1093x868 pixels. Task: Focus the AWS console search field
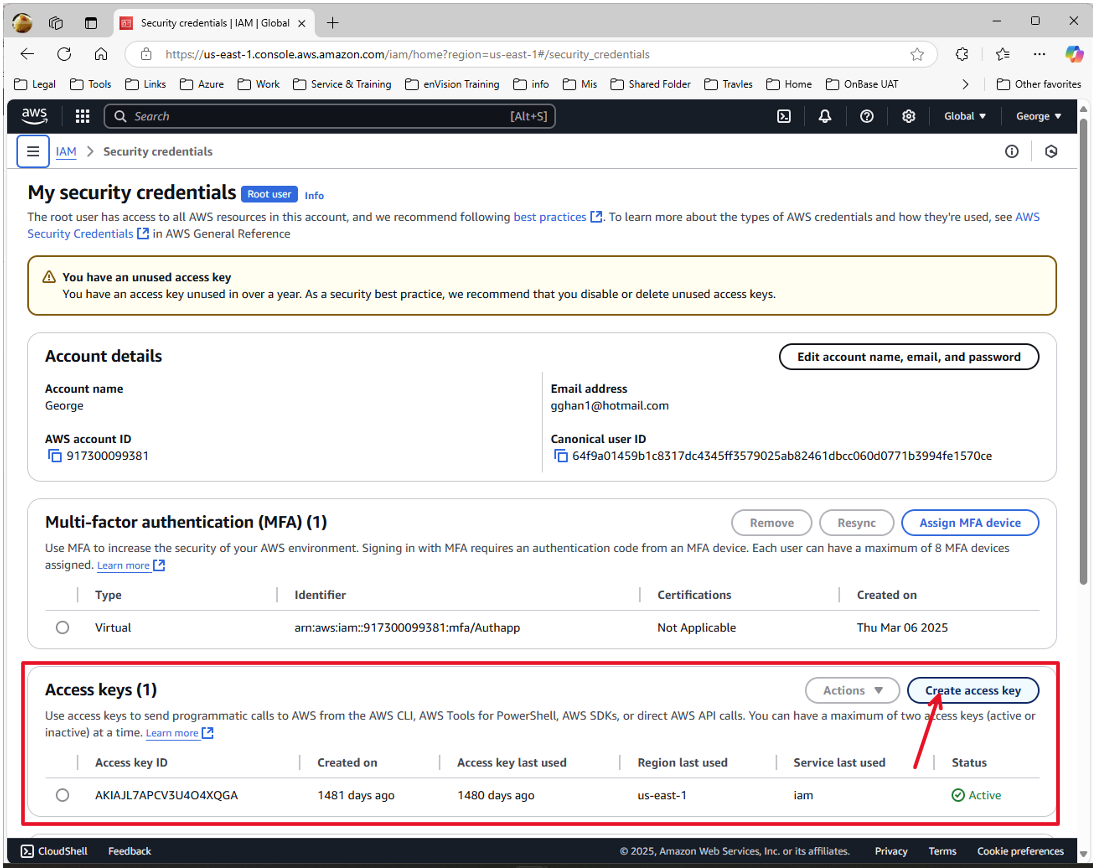[330, 116]
